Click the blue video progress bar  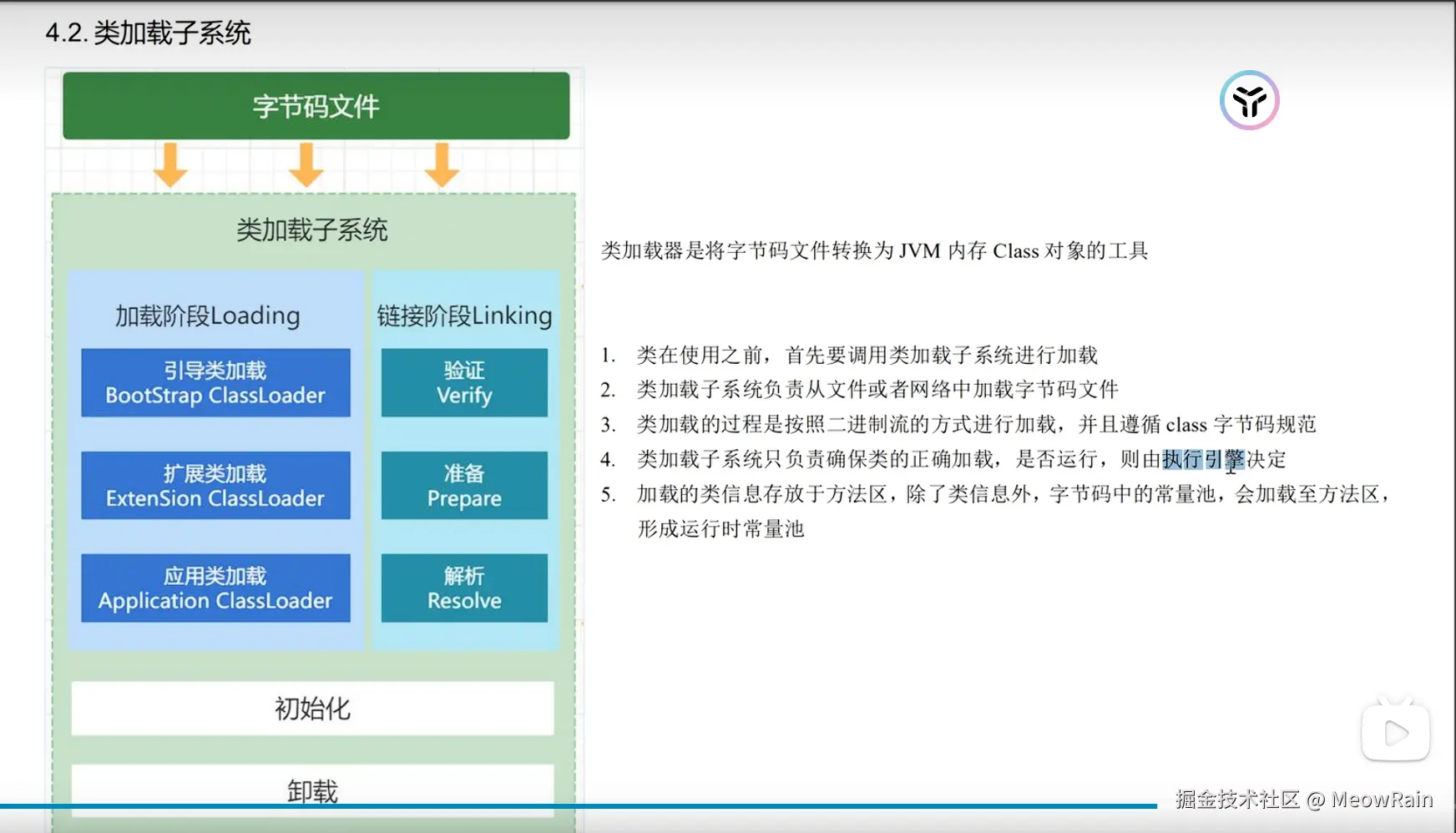coord(579,806)
